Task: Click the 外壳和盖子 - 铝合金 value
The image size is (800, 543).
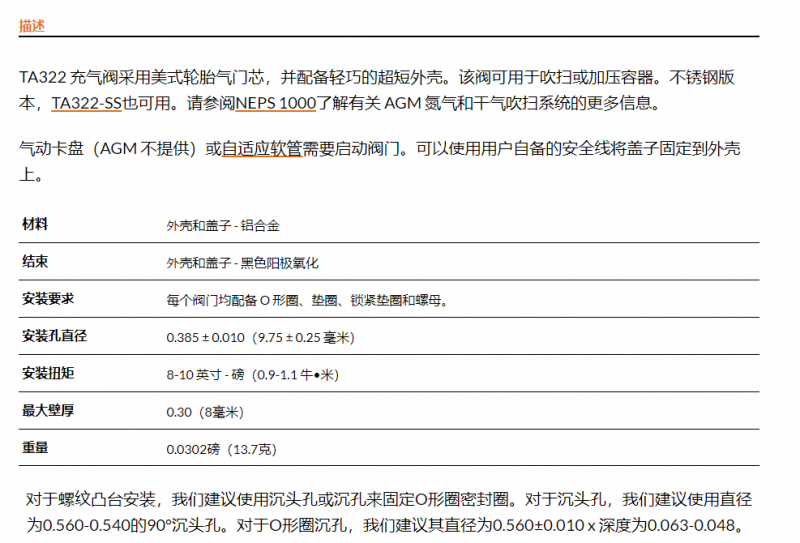Action: pyautogui.click(x=223, y=226)
